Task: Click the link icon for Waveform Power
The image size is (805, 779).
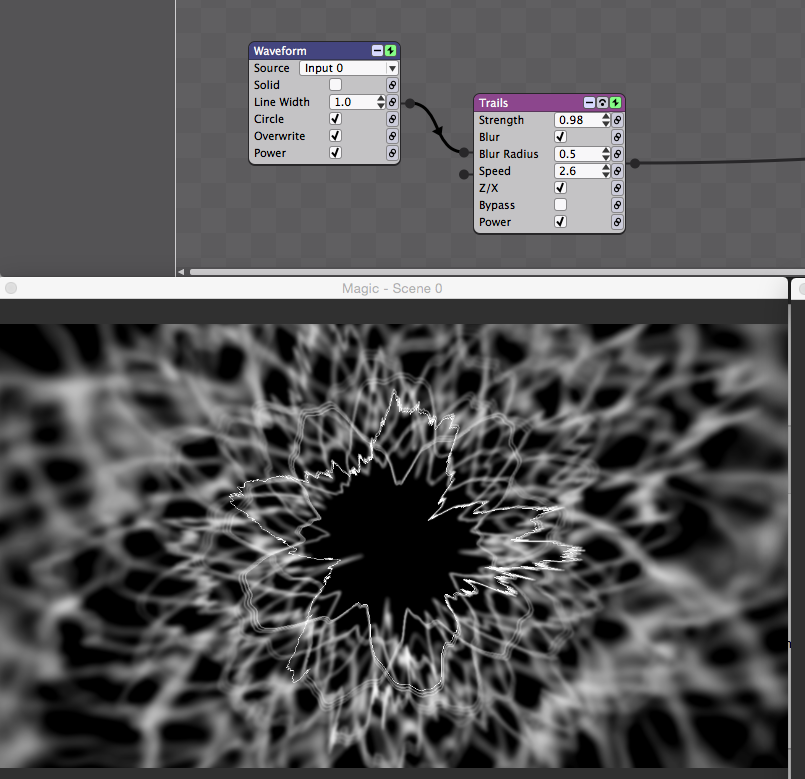Action: [392, 153]
